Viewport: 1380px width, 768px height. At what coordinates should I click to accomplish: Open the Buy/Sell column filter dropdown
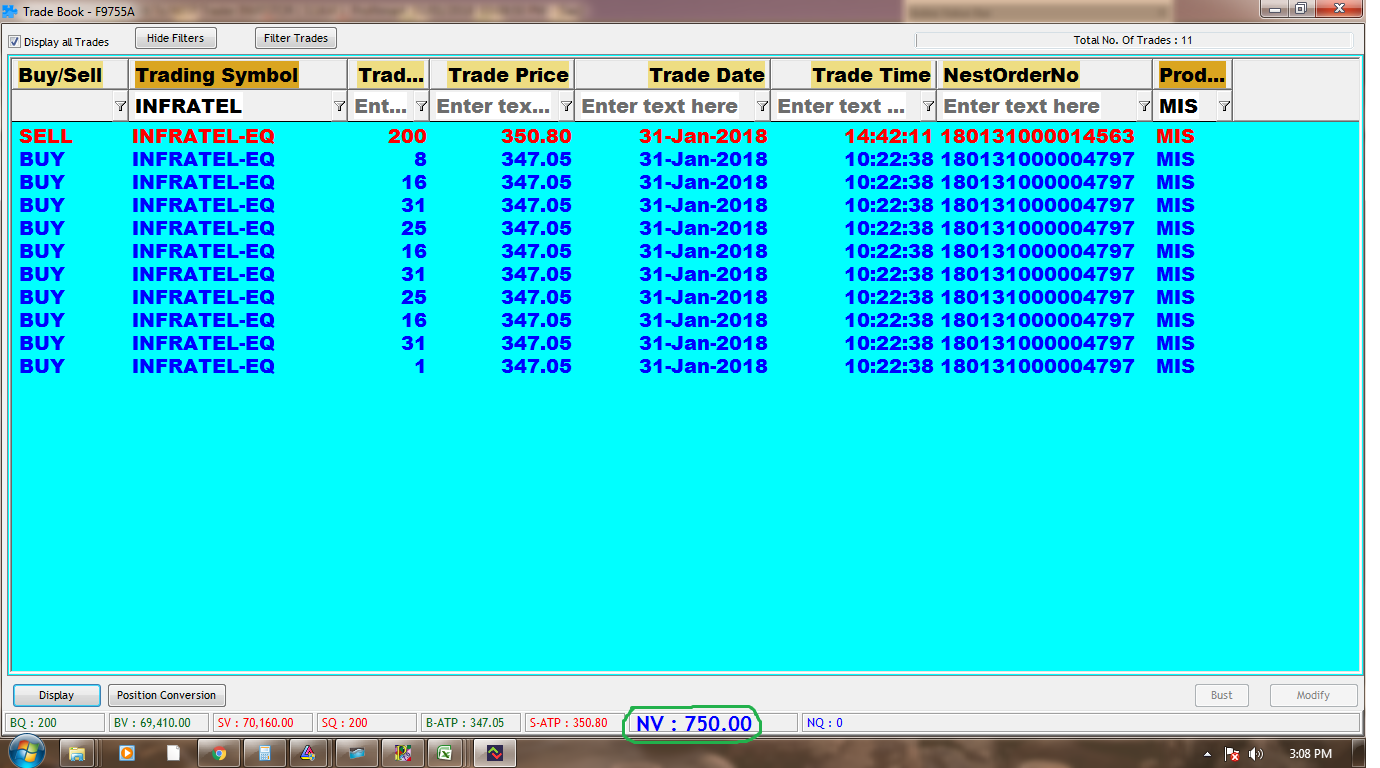tap(120, 106)
